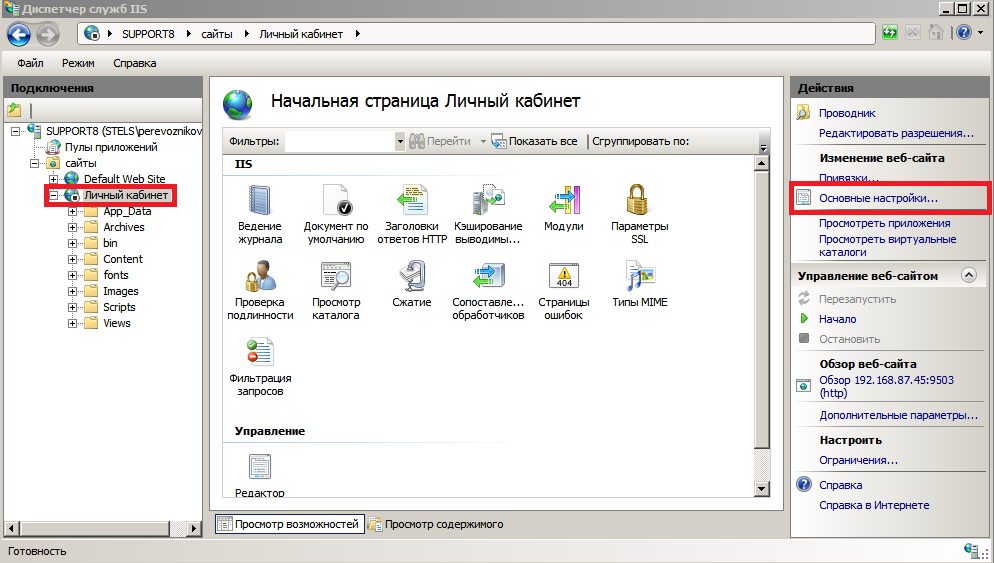The height and width of the screenshot is (563, 994).
Task: Click Просмотреть виртуальные каталоги link
Action: coord(888,245)
